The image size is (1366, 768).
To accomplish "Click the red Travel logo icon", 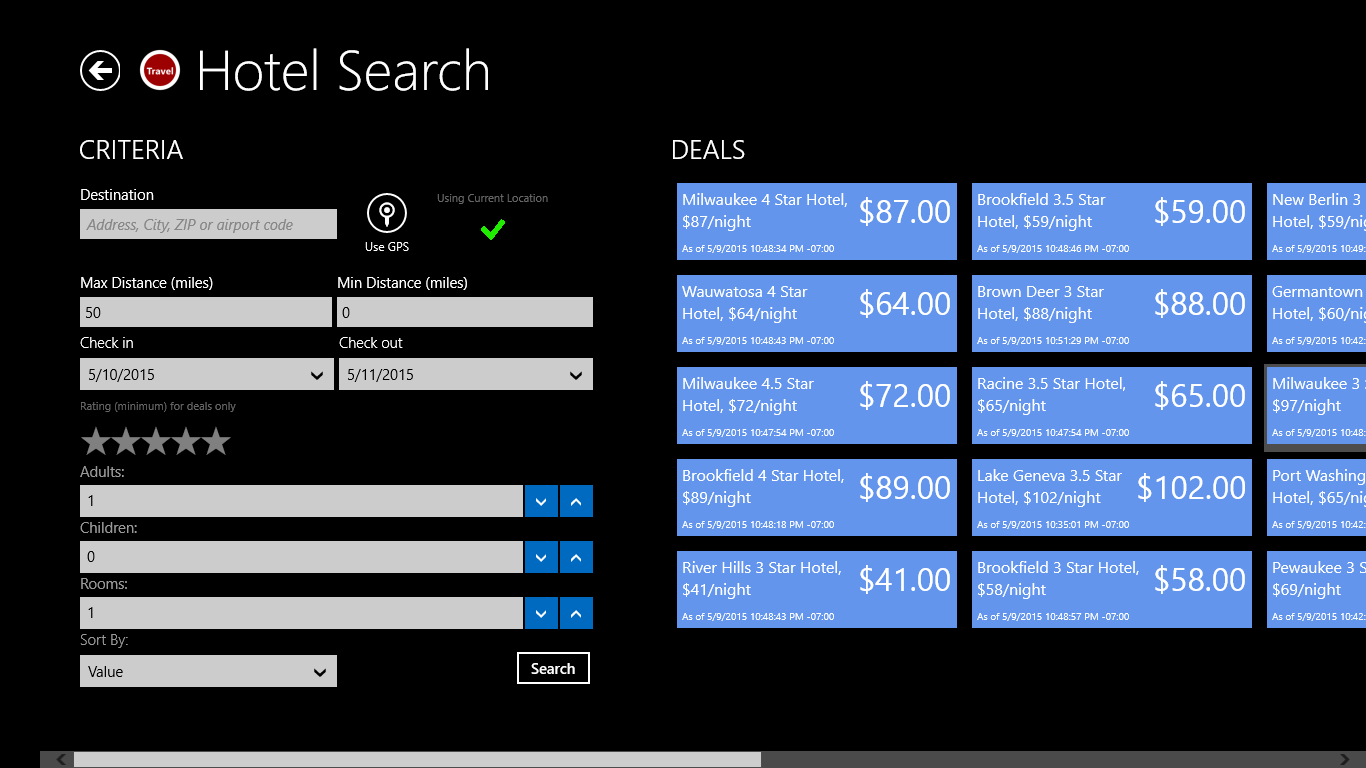I will pyautogui.click(x=160, y=71).
